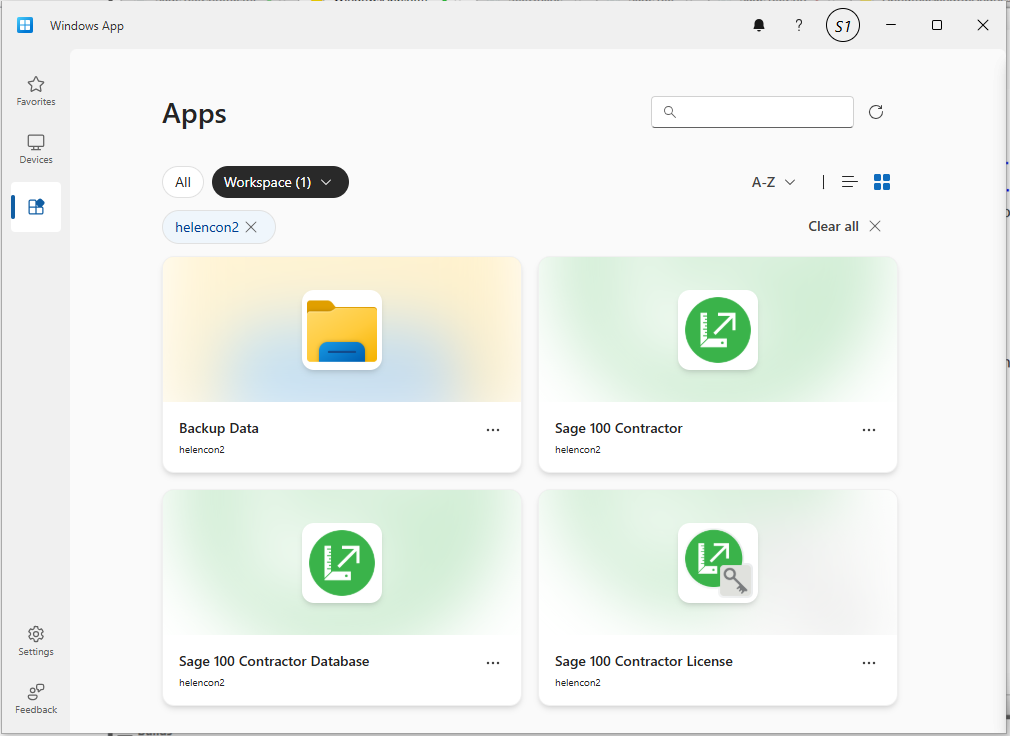The image size is (1010, 736).
Task: Open more options for Backup Data
Action: pos(493,429)
